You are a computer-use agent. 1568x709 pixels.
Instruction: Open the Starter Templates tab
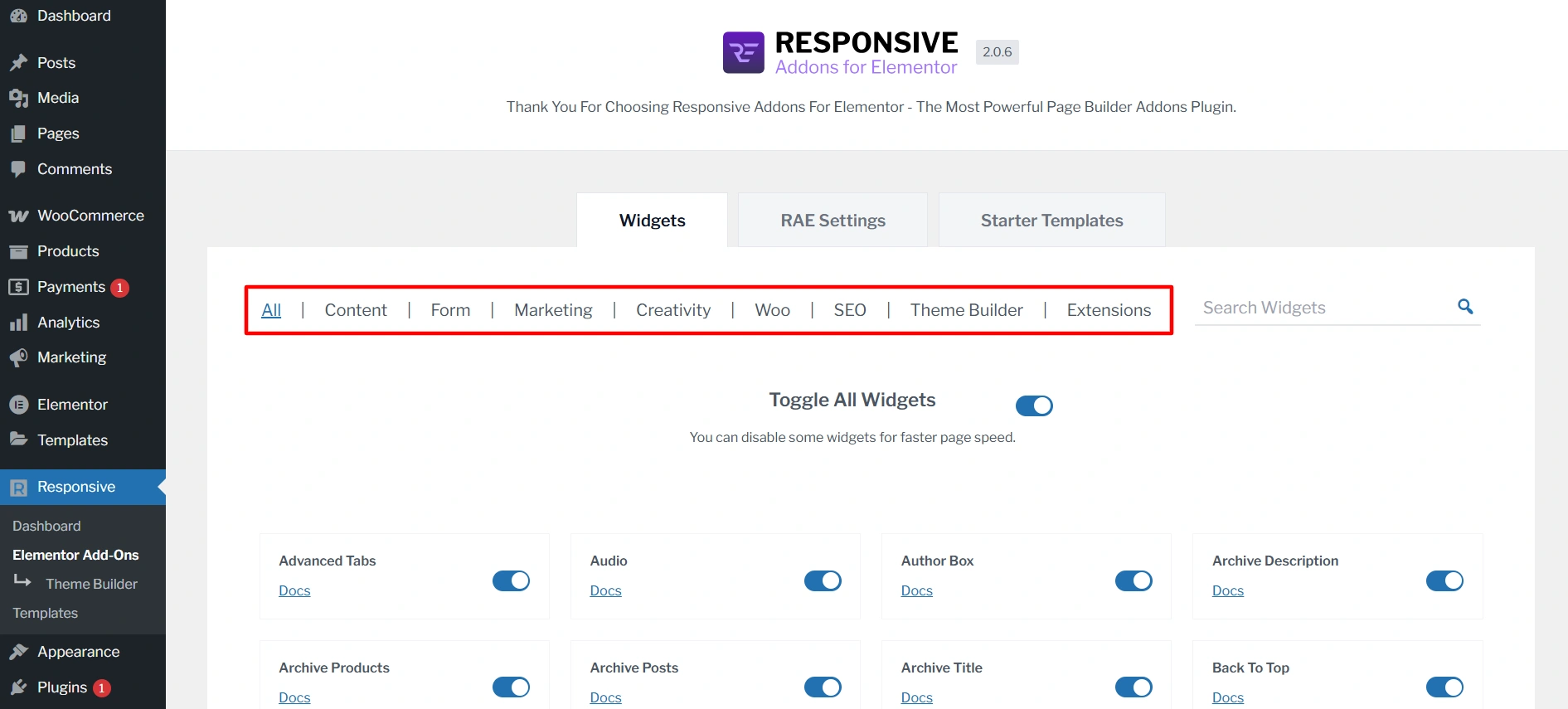1051,221
